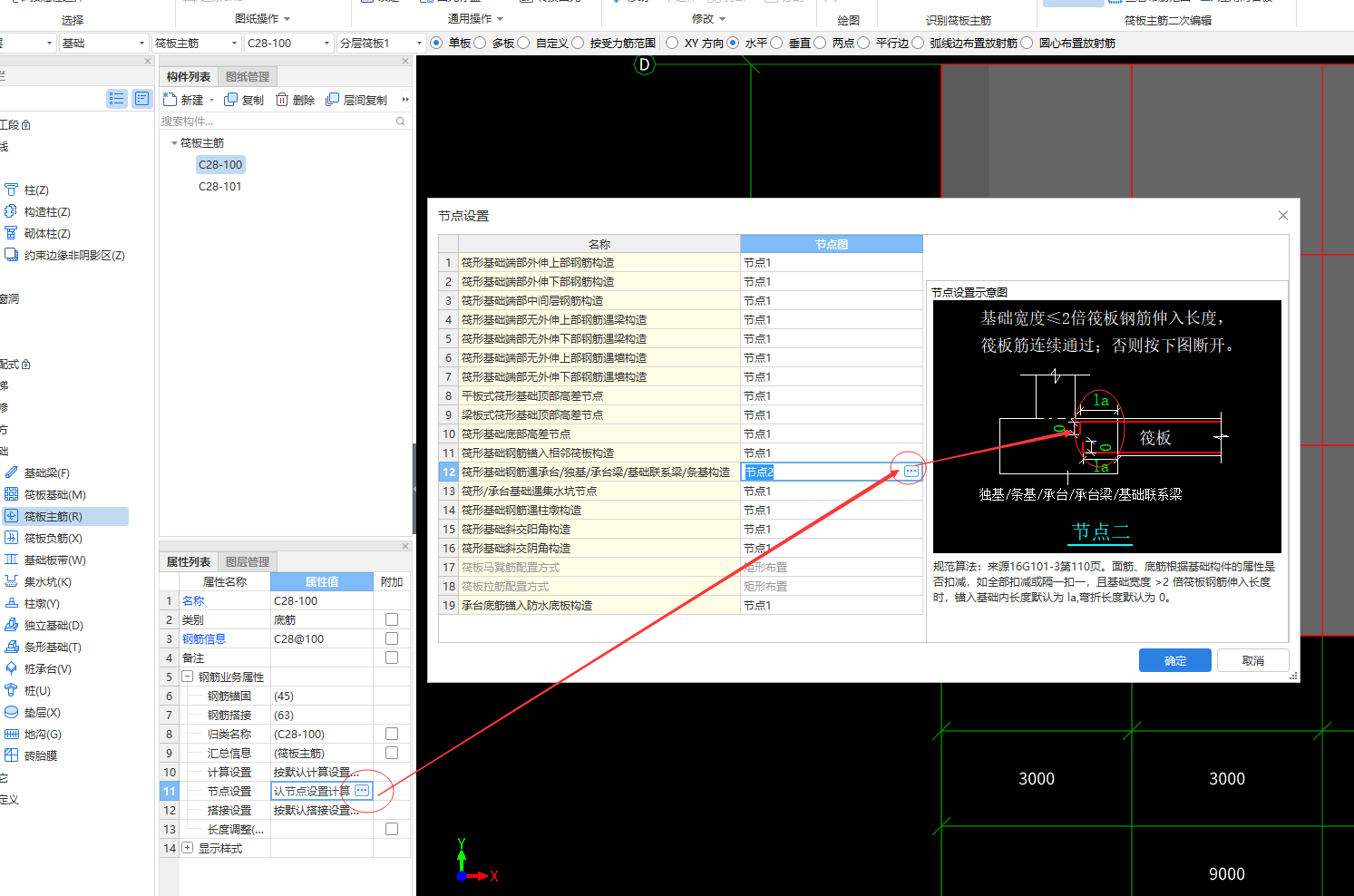Select 基础板带(W) component
Viewport: 1354px width, 896px height.
point(54,560)
